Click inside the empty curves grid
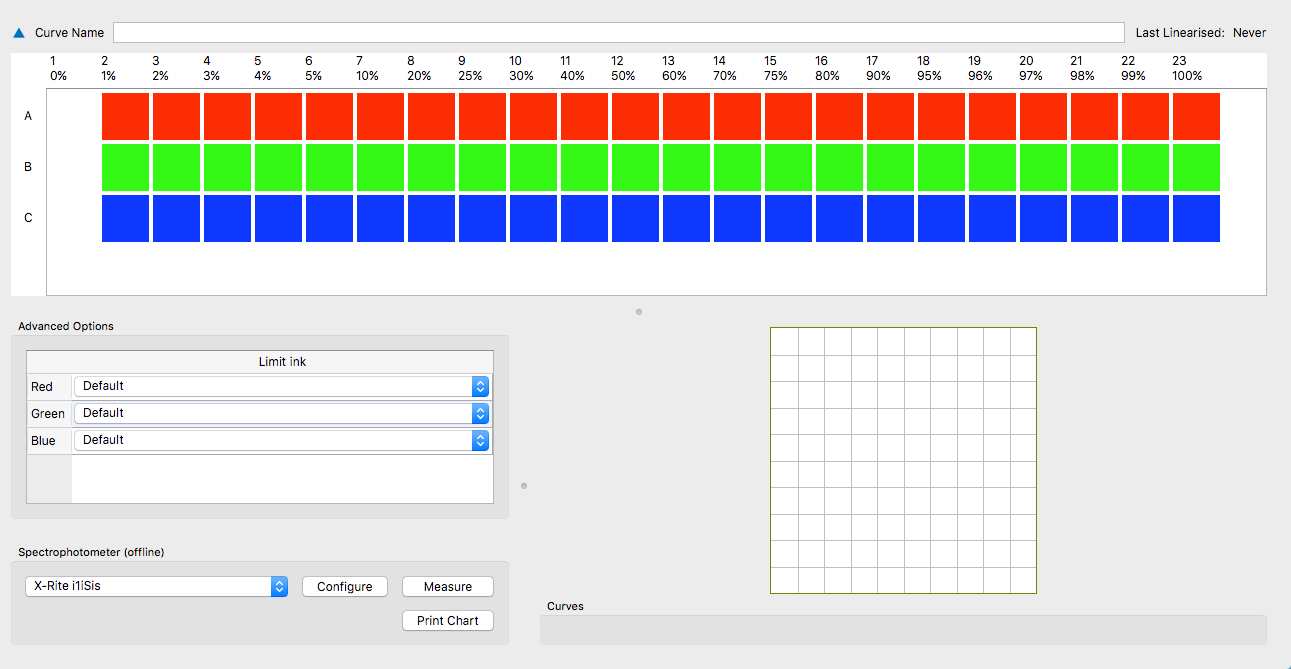This screenshot has height=669, width=1291. point(902,460)
